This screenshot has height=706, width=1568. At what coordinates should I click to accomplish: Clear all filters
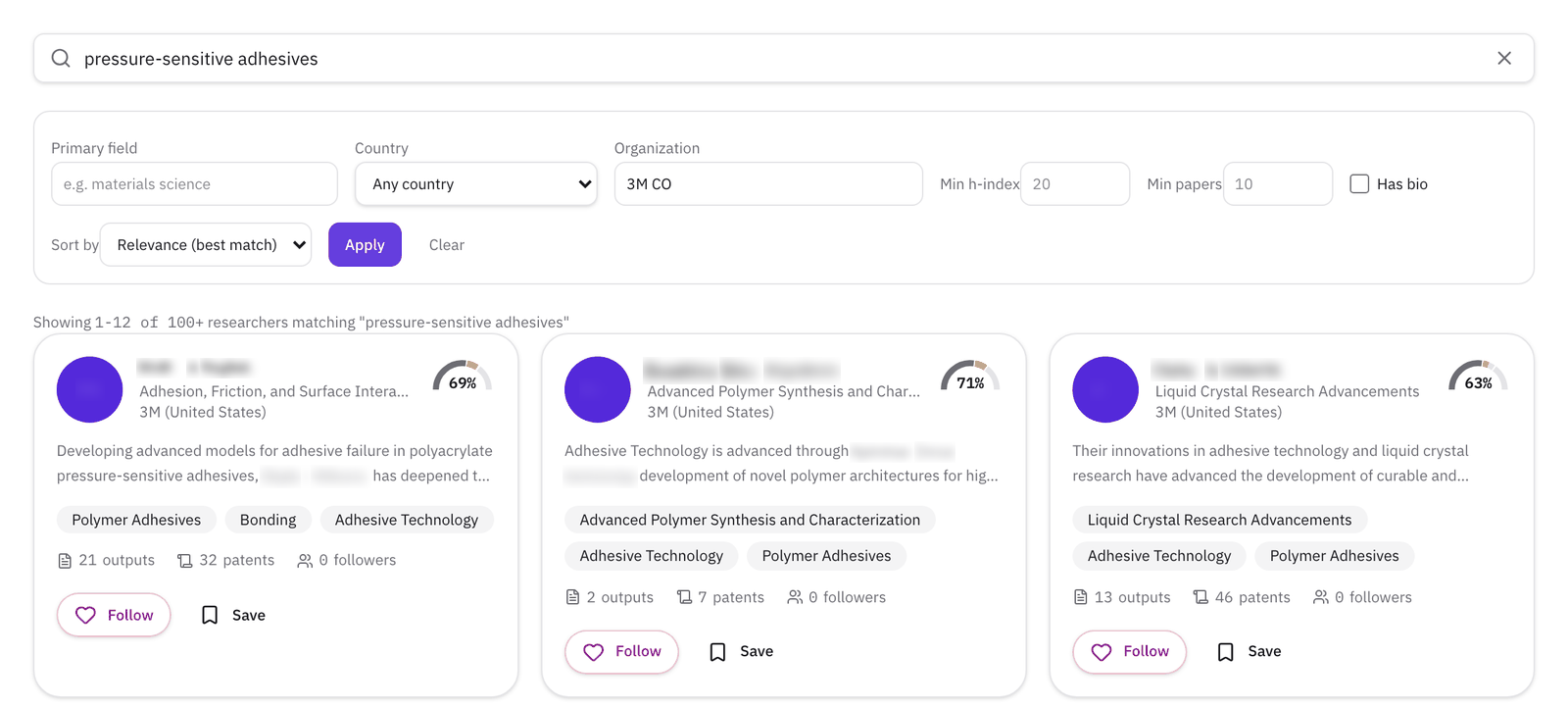(447, 244)
